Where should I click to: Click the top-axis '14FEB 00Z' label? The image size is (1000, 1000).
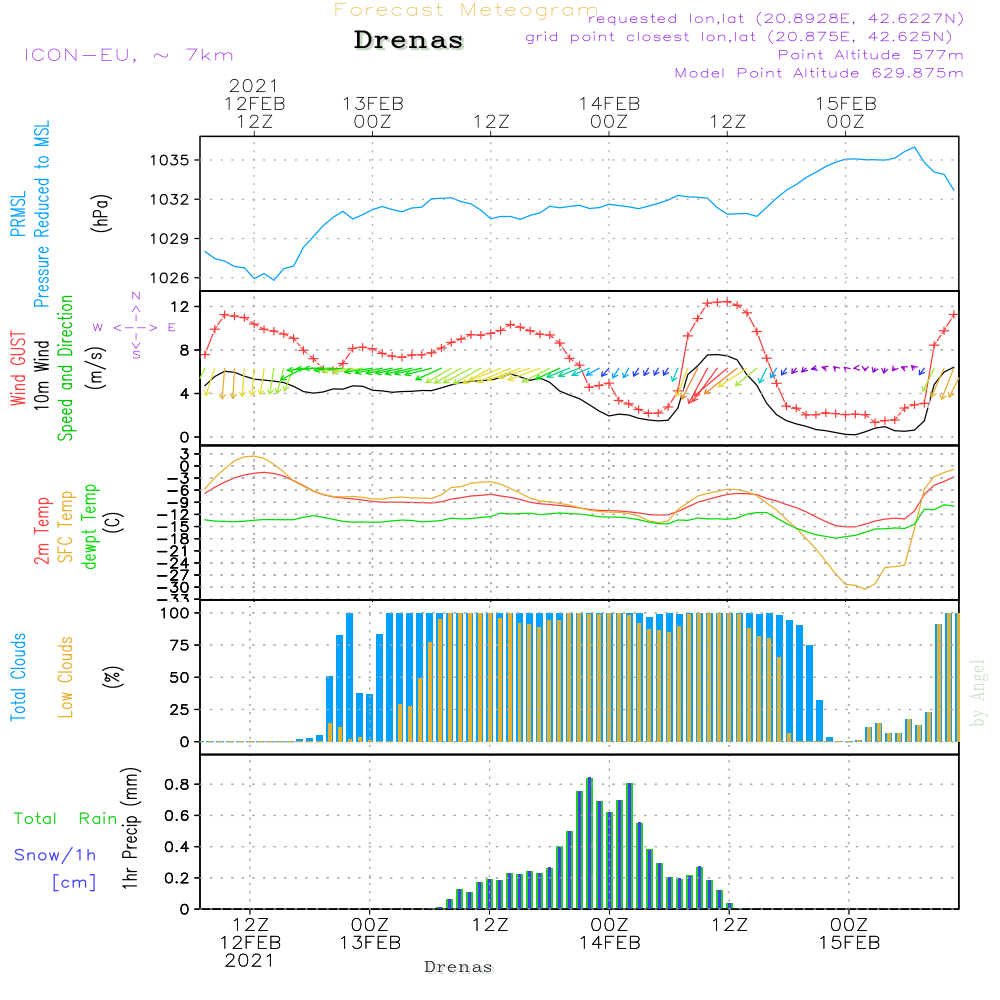[609, 112]
